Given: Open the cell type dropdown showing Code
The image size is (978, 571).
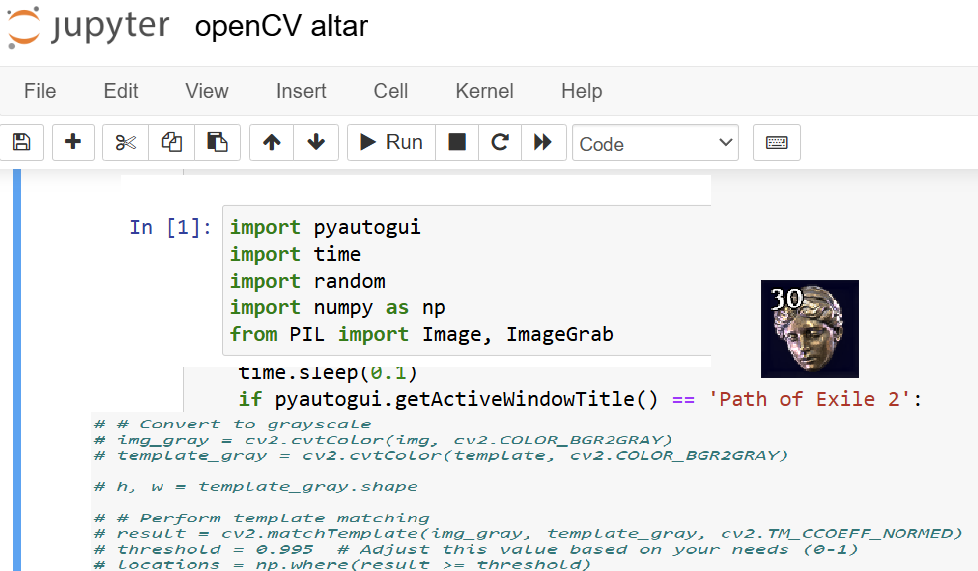Looking at the screenshot, I should point(656,144).
